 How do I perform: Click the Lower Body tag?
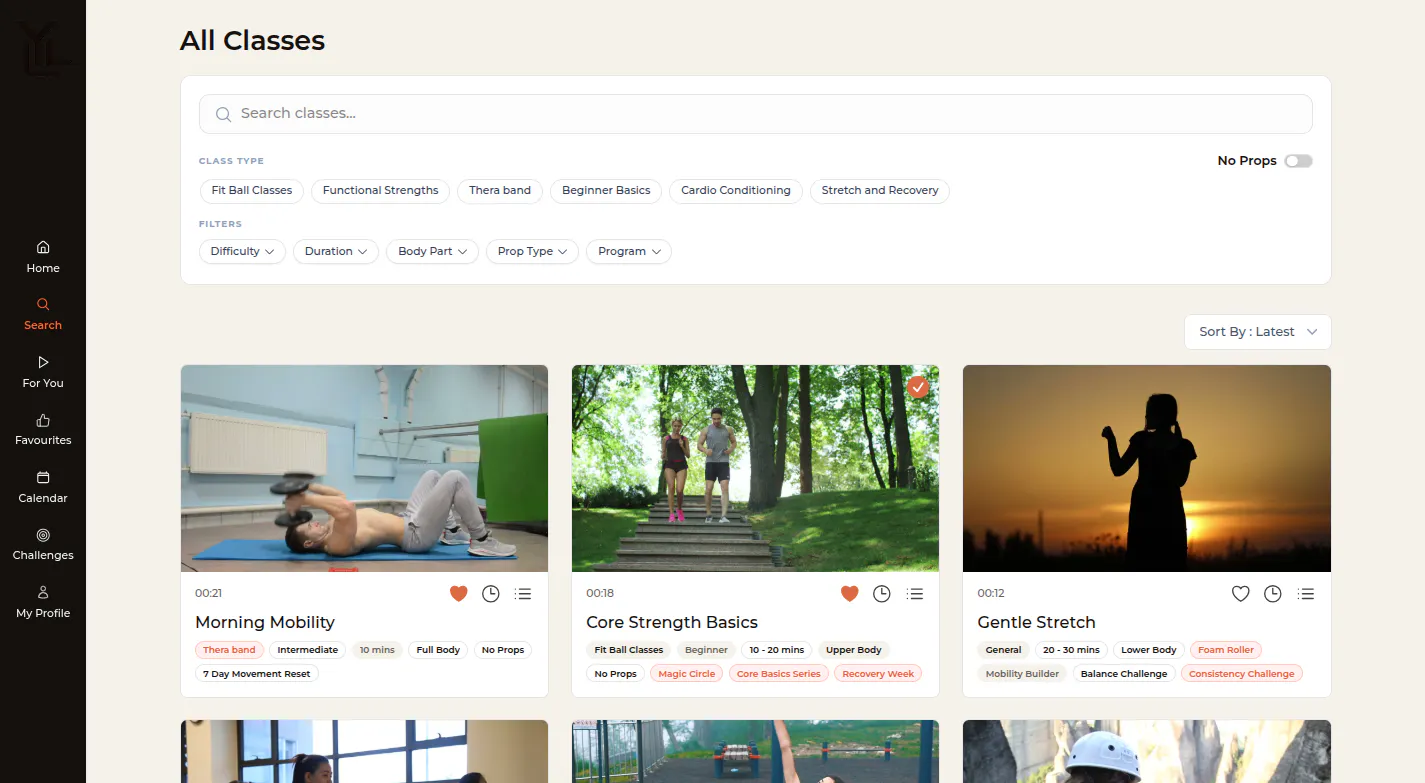[x=1149, y=650]
